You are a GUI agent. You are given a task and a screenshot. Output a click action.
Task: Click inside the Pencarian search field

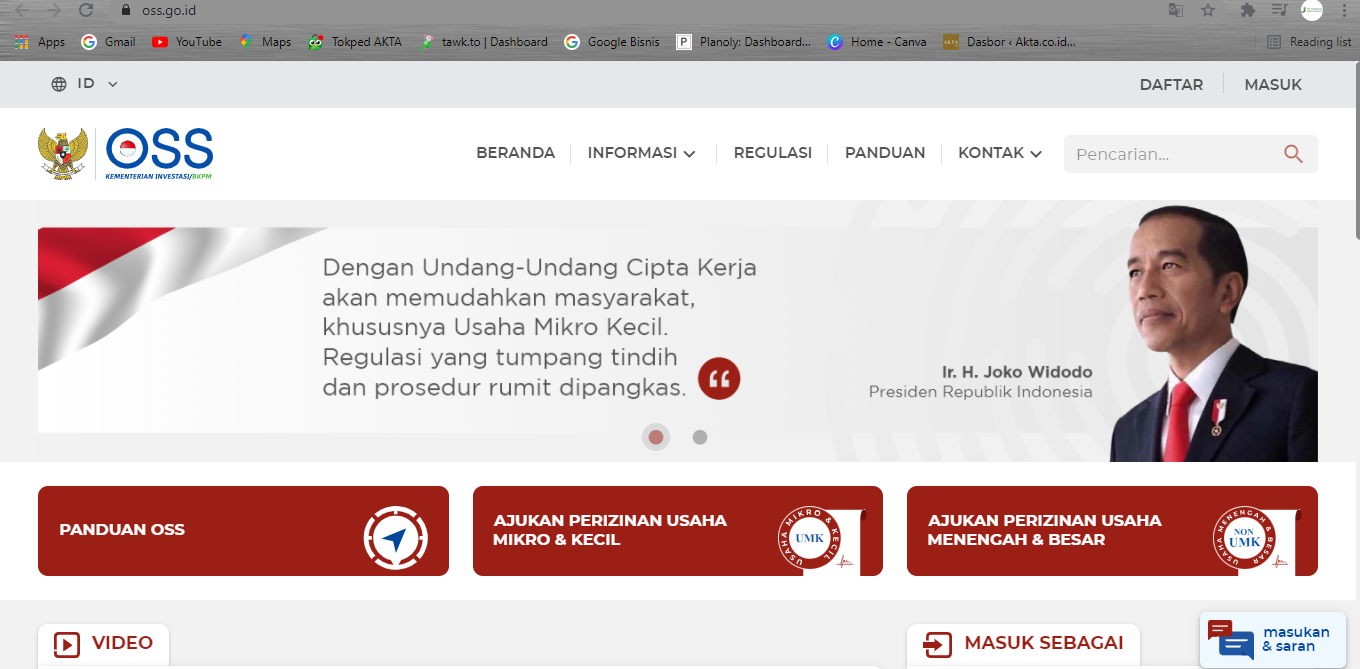[1150, 153]
